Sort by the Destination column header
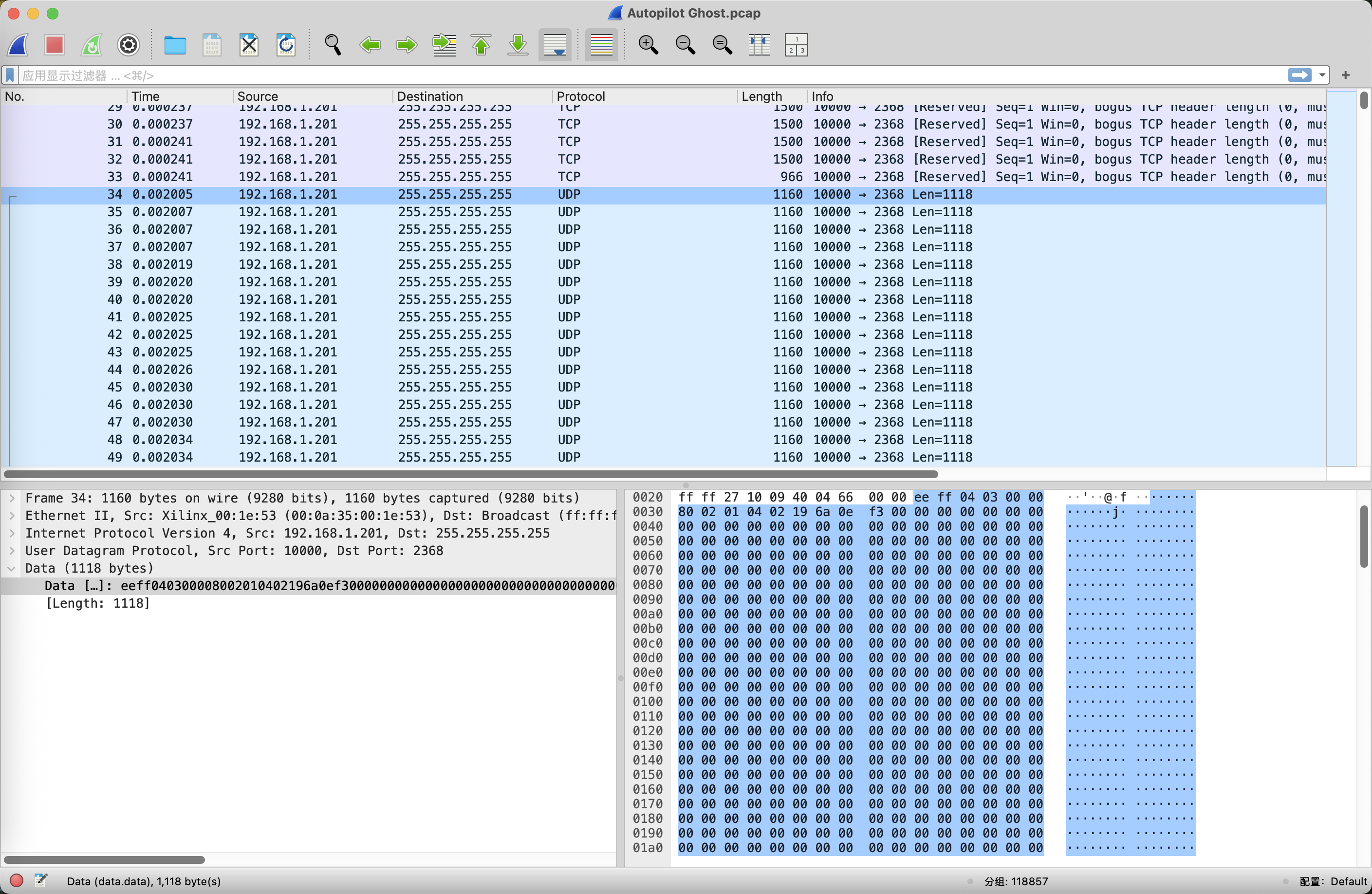The image size is (1372, 894). coord(472,96)
